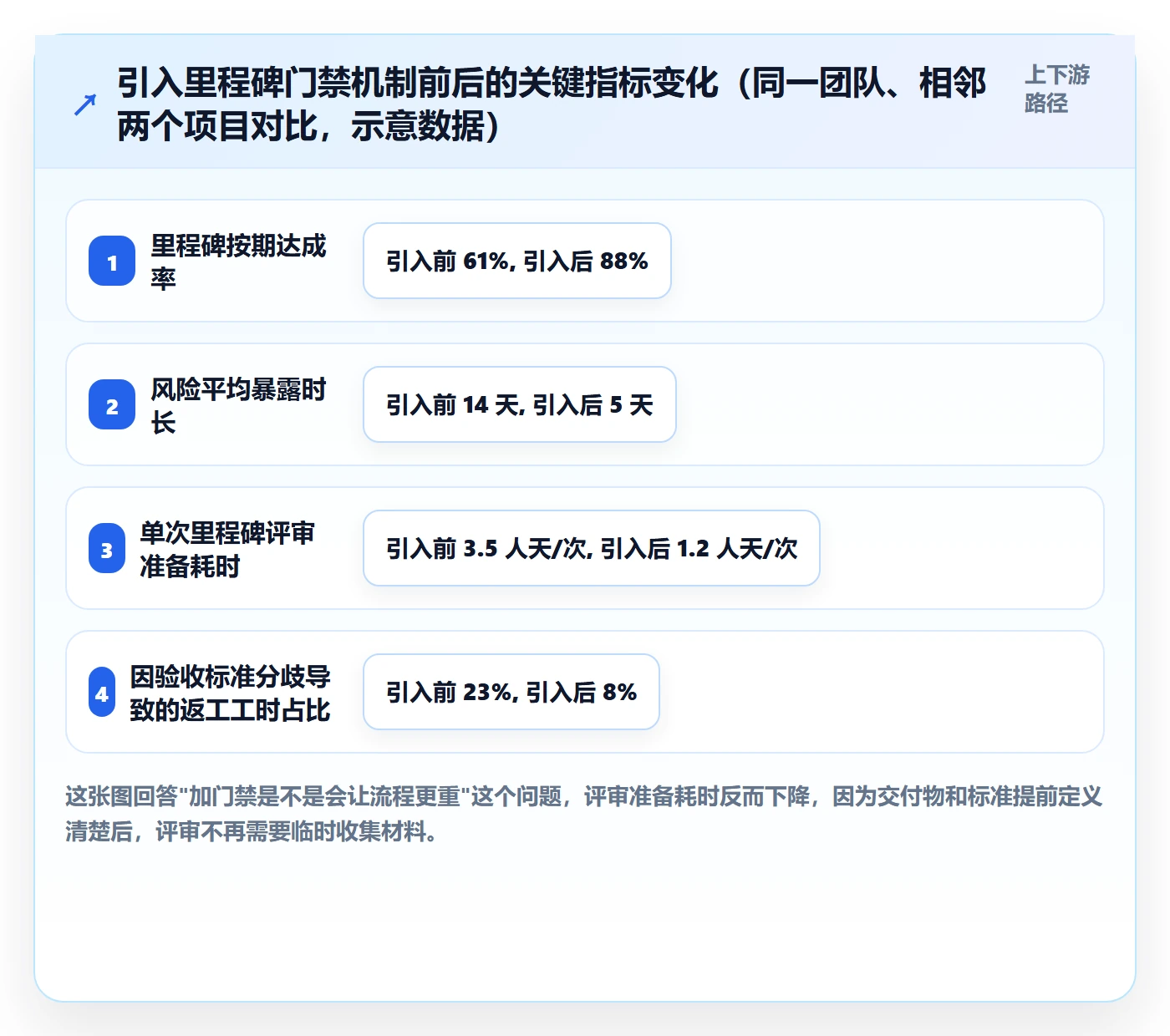Click the label 因验收标准分歧导致的返工工时占比

pyautogui.click(x=230, y=693)
